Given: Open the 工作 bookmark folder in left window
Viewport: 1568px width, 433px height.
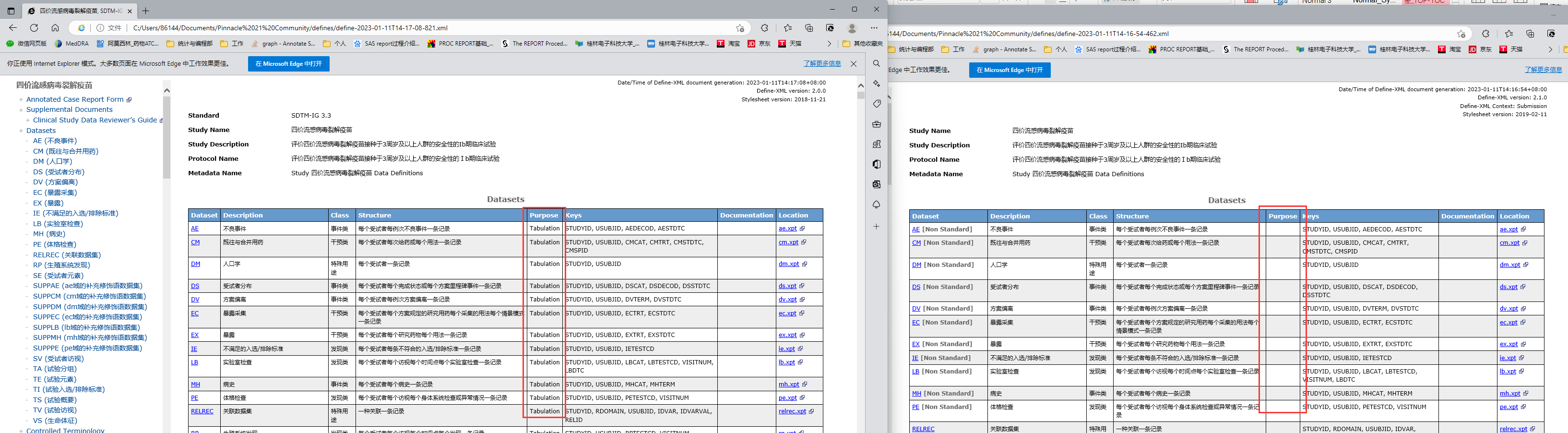Looking at the screenshot, I should (x=232, y=44).
